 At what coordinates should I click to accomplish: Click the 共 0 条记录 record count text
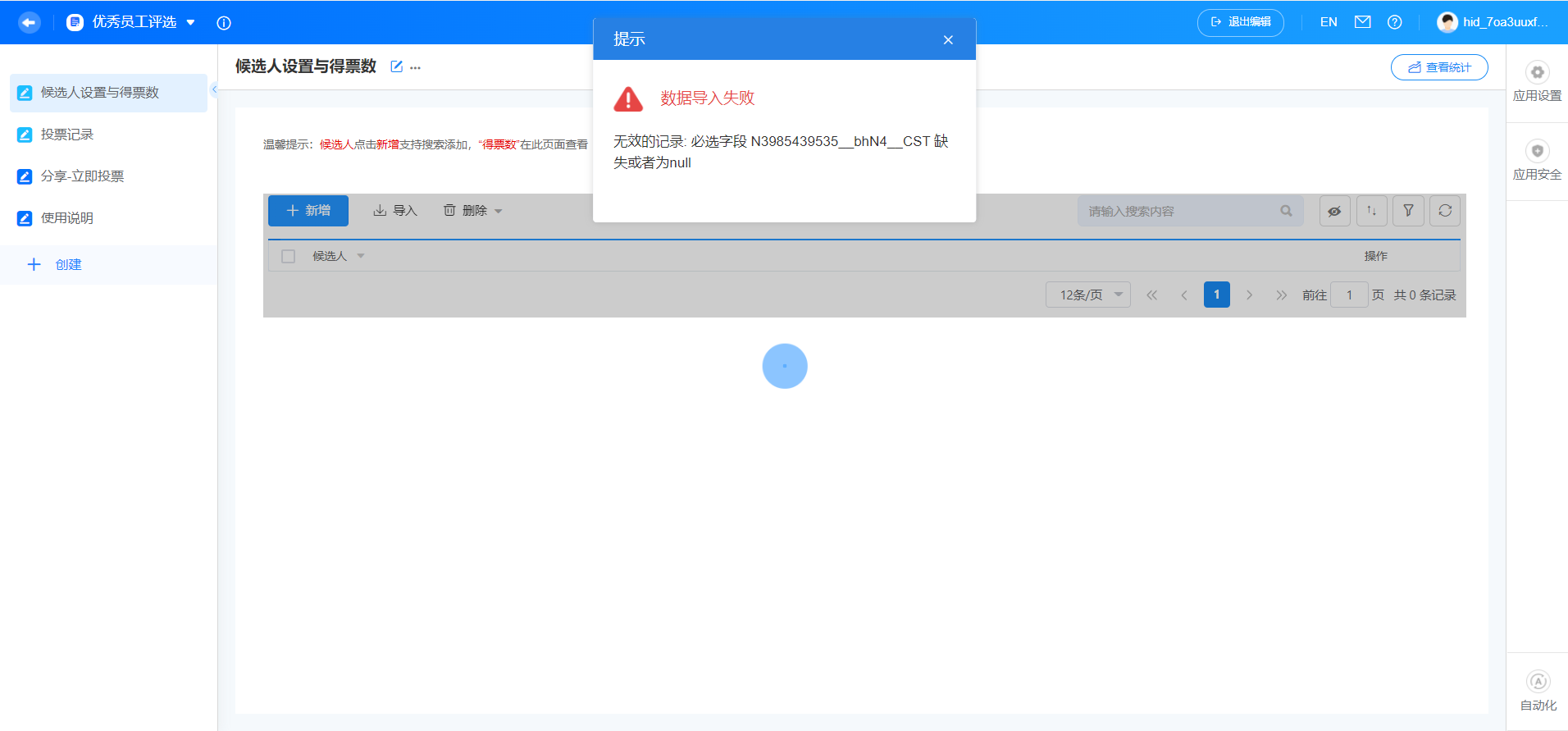(1424, 295)
